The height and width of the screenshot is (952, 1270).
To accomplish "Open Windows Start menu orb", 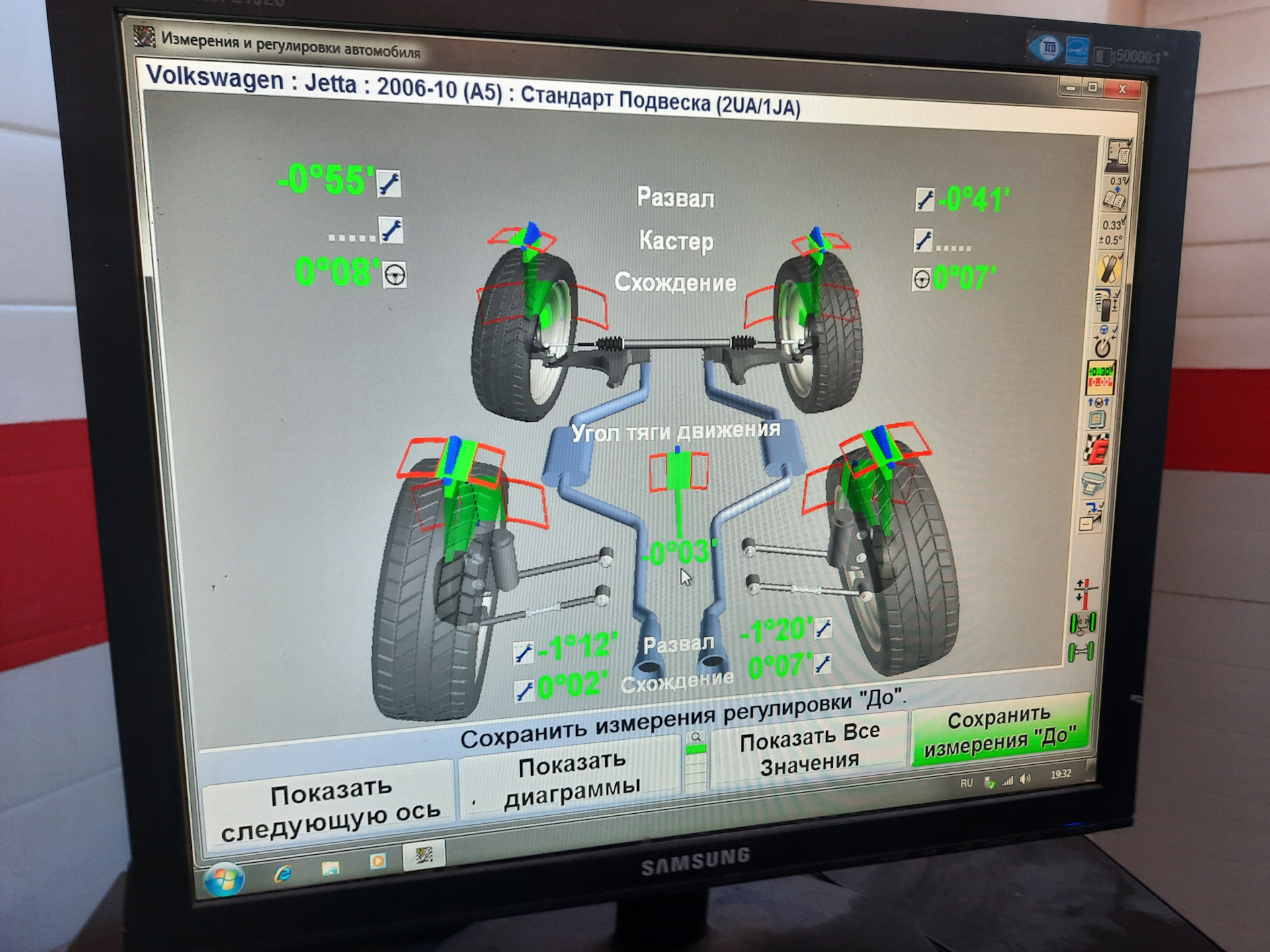I will pyautogui.click(x=224, y=879).
